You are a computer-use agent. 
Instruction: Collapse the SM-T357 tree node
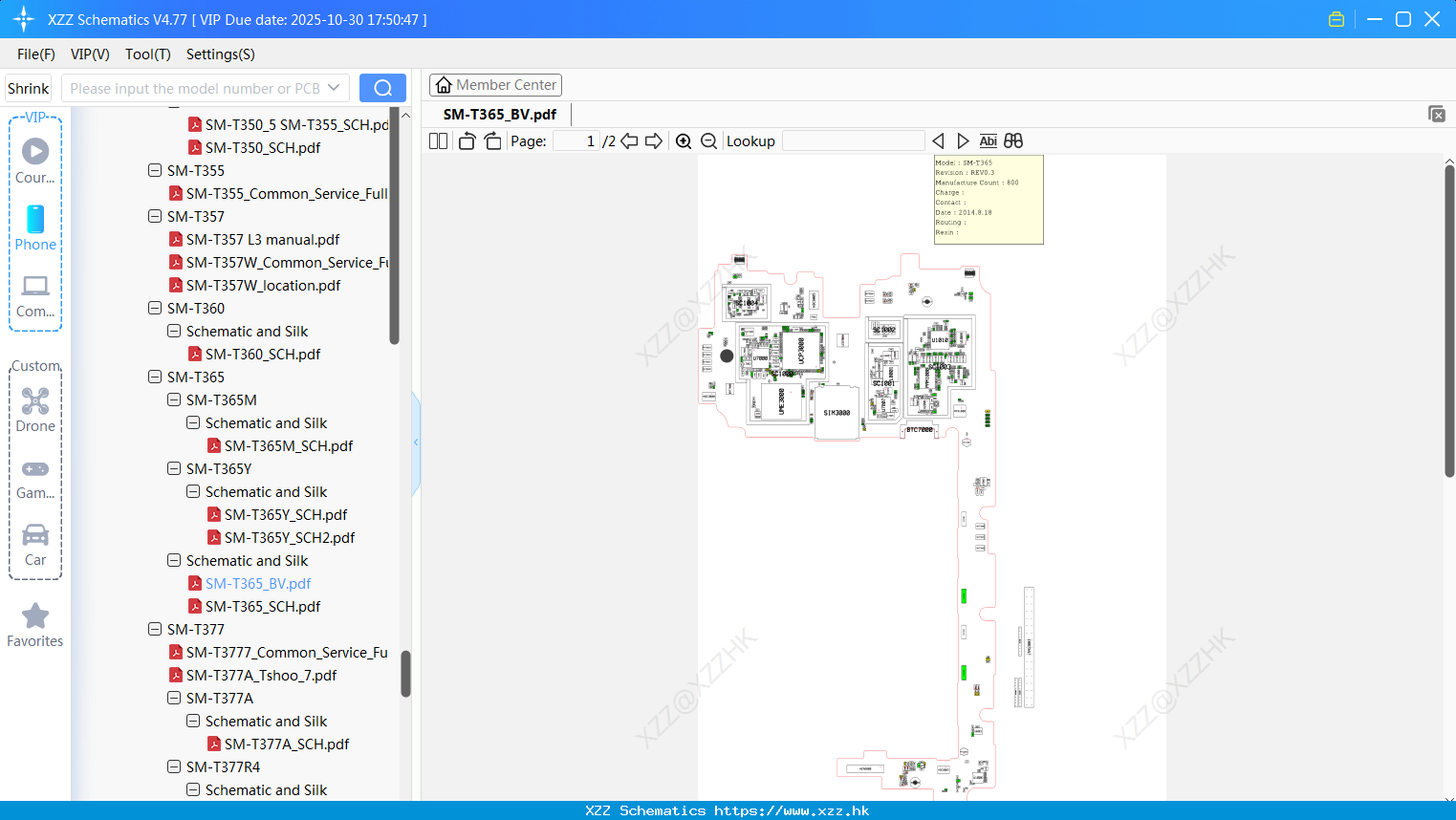click(155, 216)
